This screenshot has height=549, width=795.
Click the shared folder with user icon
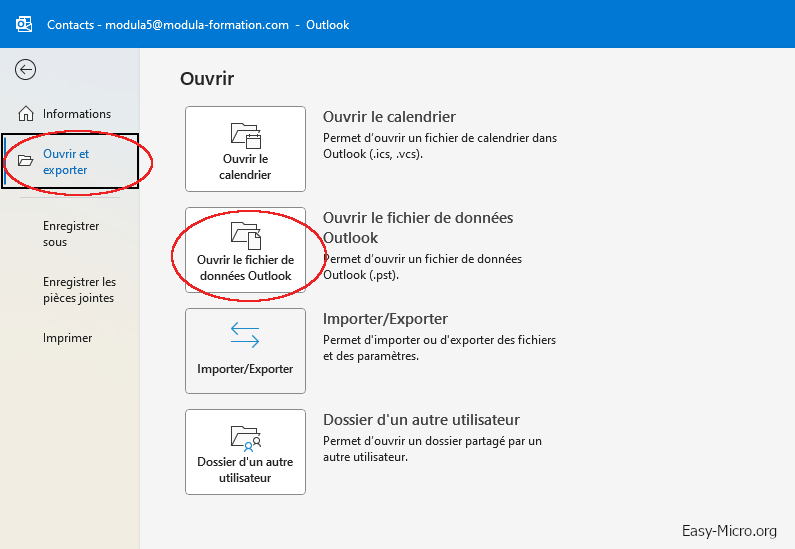(x=245, y=436)
